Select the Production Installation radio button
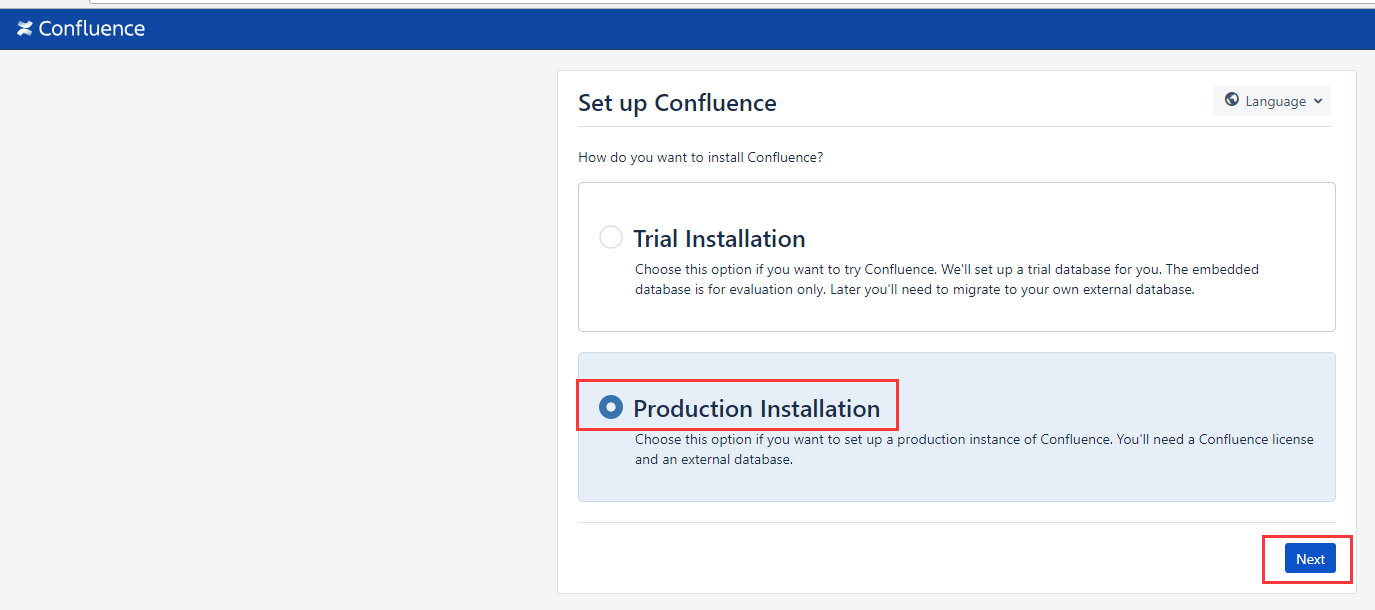Viewport: 1375px width, 610px height. click(x=610, y=407)
